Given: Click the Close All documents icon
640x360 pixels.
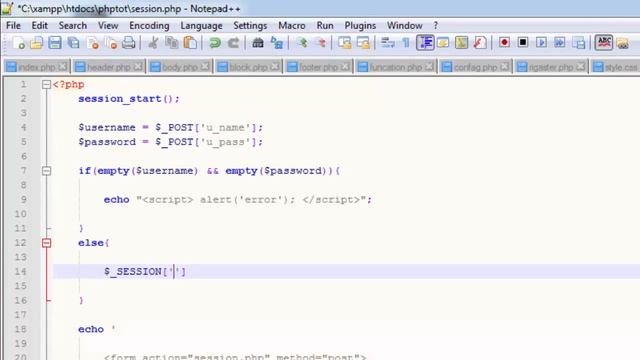Looking at the screenshot, I should pyautogui.click(x=111, y=43).
